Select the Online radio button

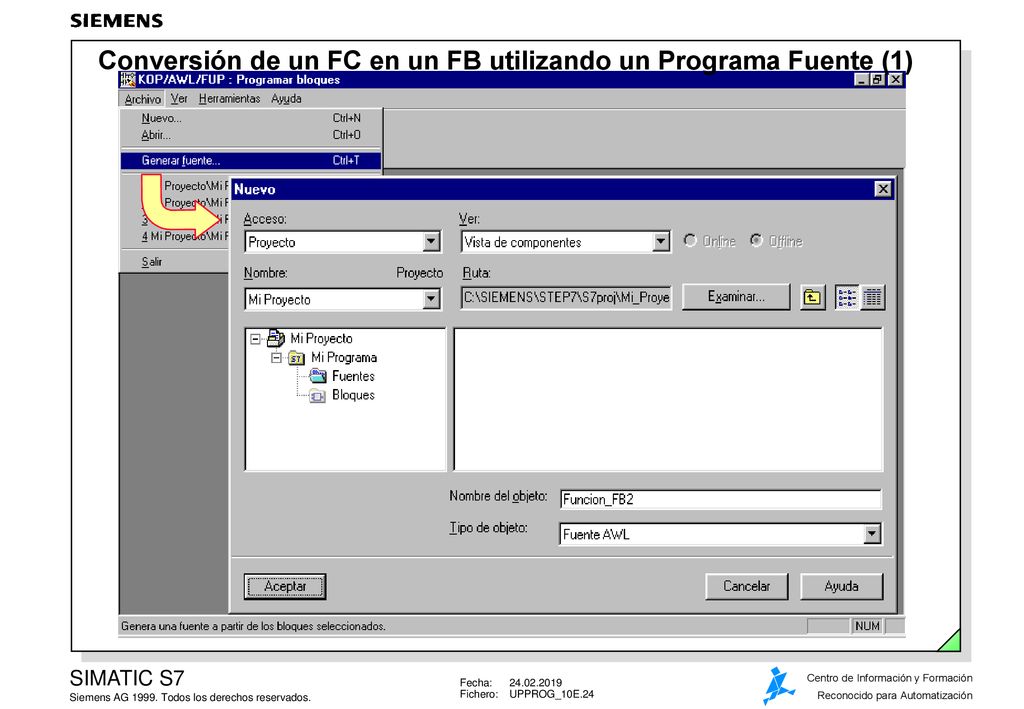[x=690, y=241]
